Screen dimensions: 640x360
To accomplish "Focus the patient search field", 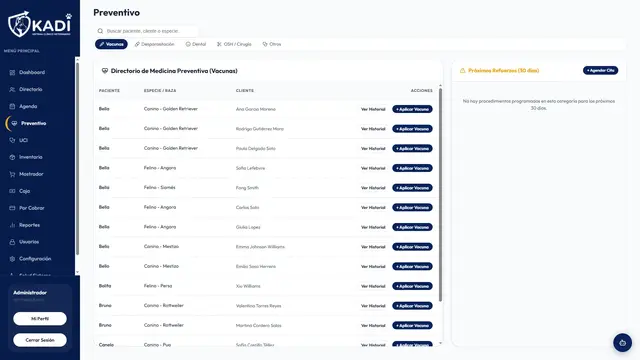I will (146, 31).
